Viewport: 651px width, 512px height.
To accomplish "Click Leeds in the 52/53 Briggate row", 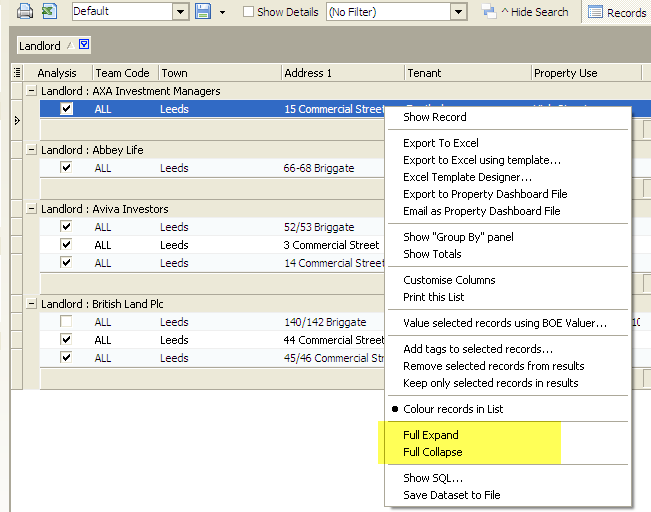I will pyautogui.click(x=174, y=227).
